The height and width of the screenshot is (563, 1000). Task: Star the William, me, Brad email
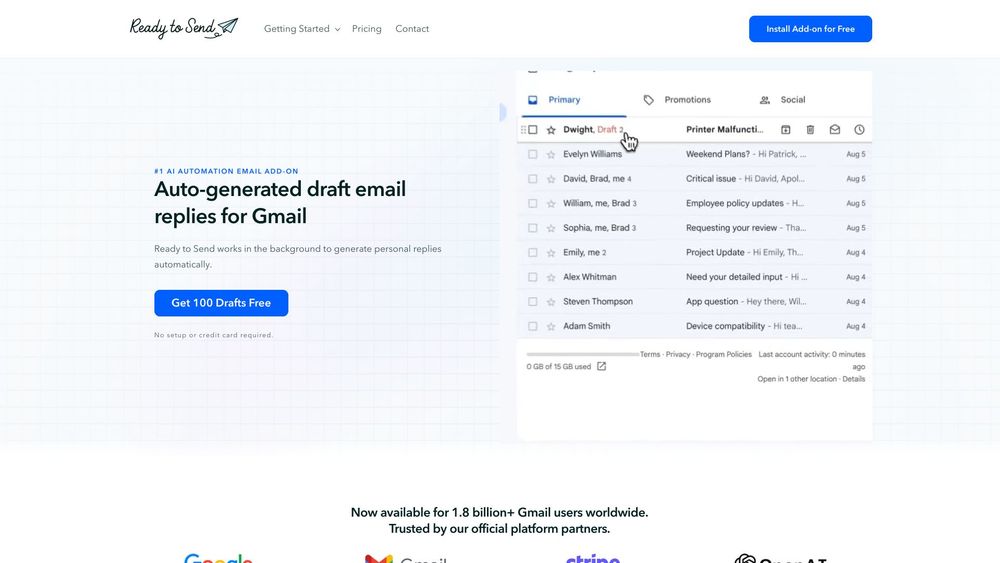point(551,203)
